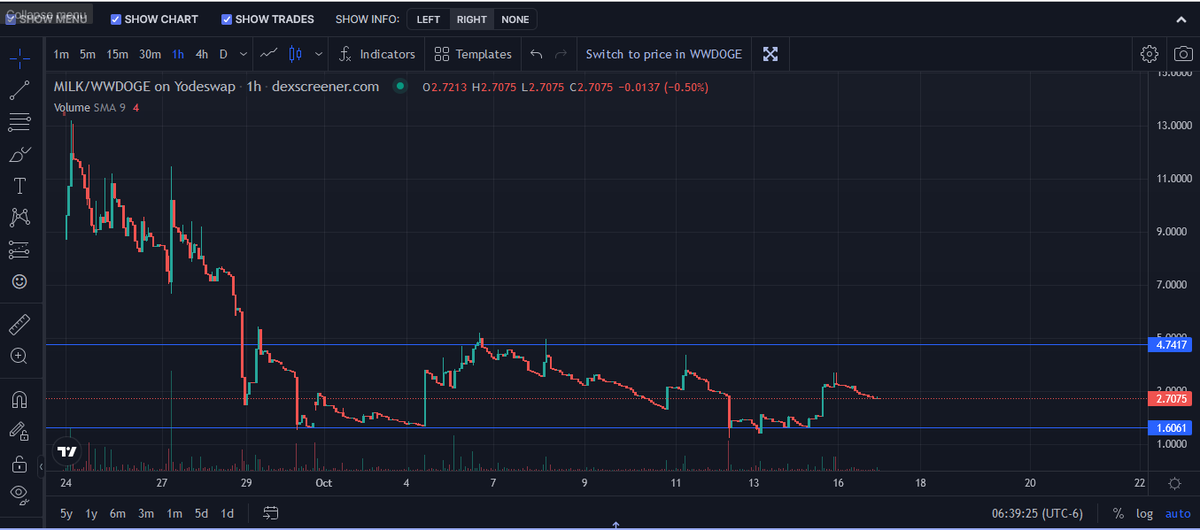
Task: Set date range to 1y
Action: (92, 513)
